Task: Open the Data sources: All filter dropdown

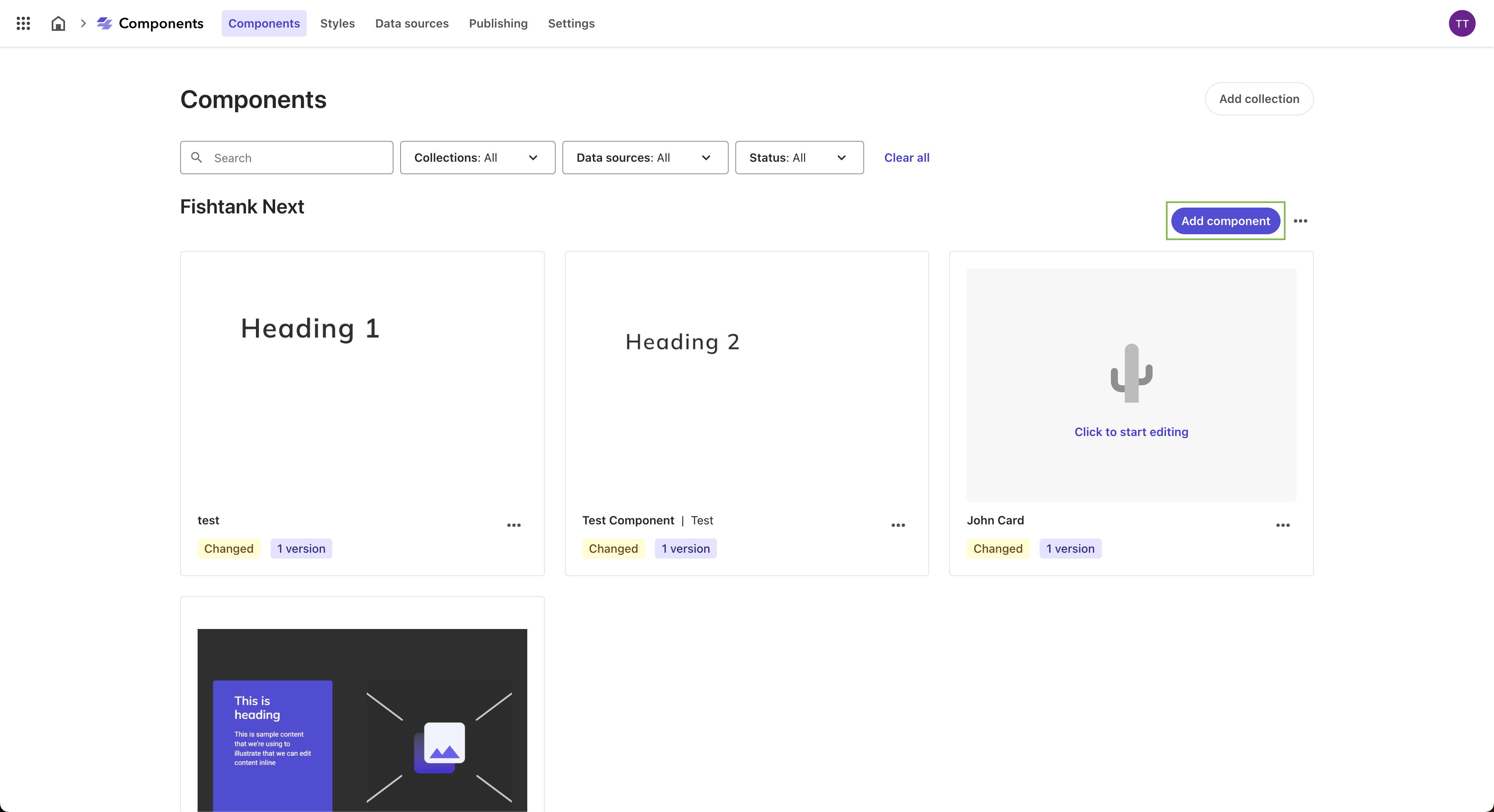Action: (644, 157)
